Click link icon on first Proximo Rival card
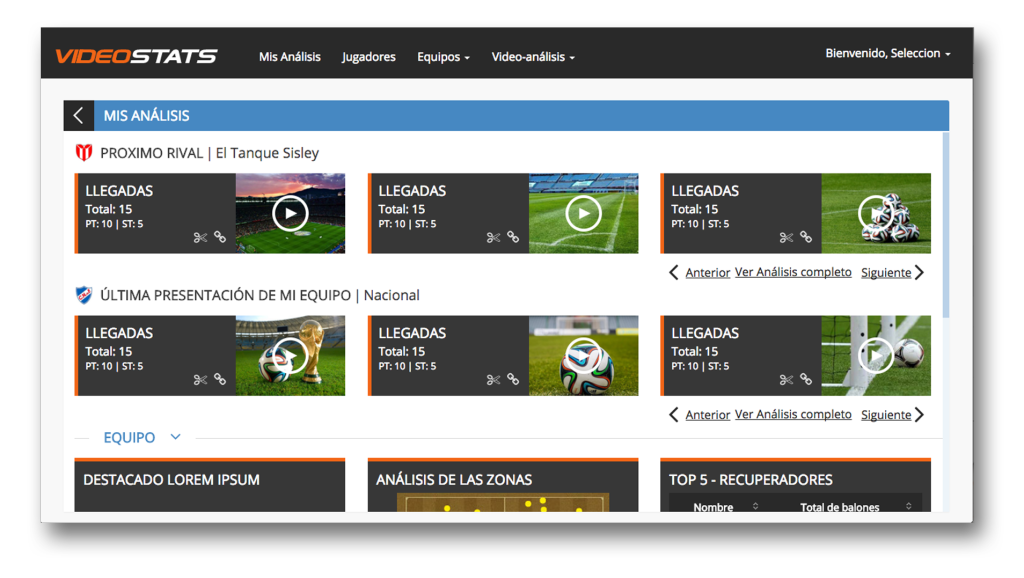 click(x=220, y=237)
